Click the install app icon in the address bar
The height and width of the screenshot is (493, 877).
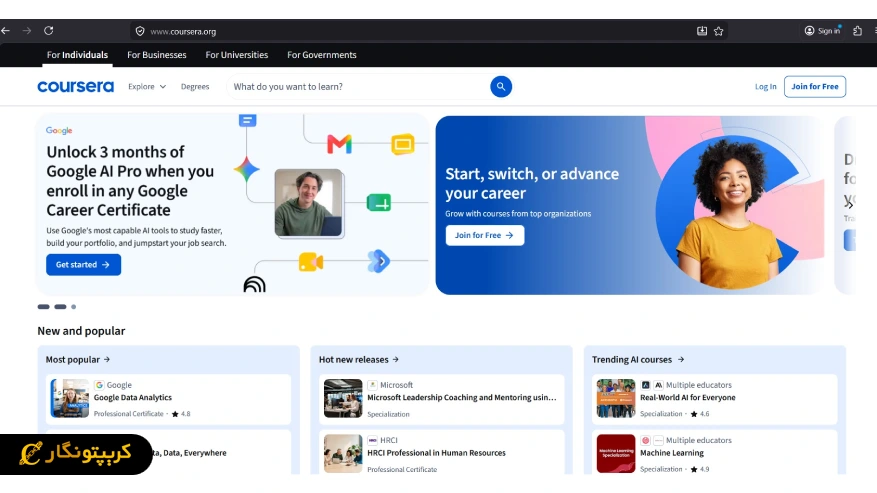point(701,31)
